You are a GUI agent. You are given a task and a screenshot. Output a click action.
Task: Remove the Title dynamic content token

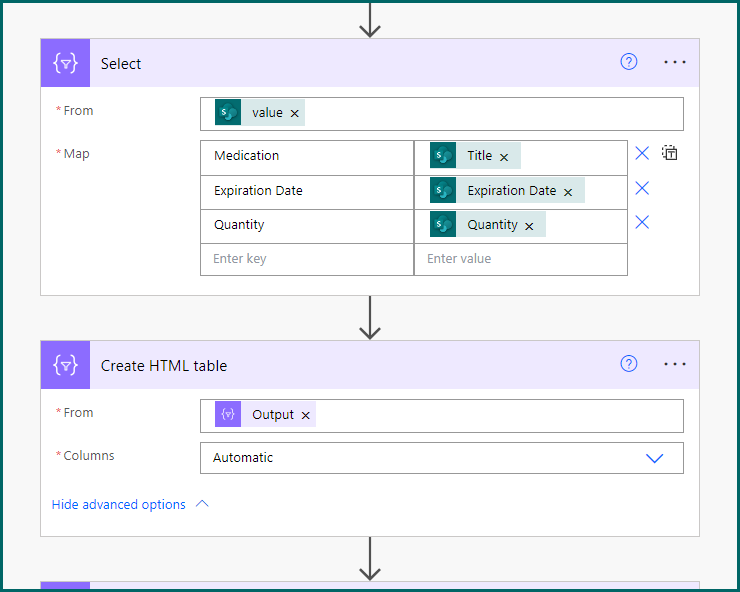504,157
